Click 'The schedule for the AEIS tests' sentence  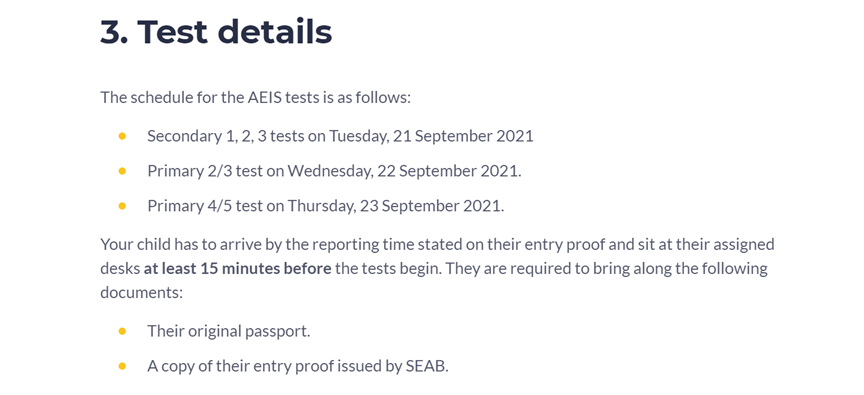coord(256,98)
